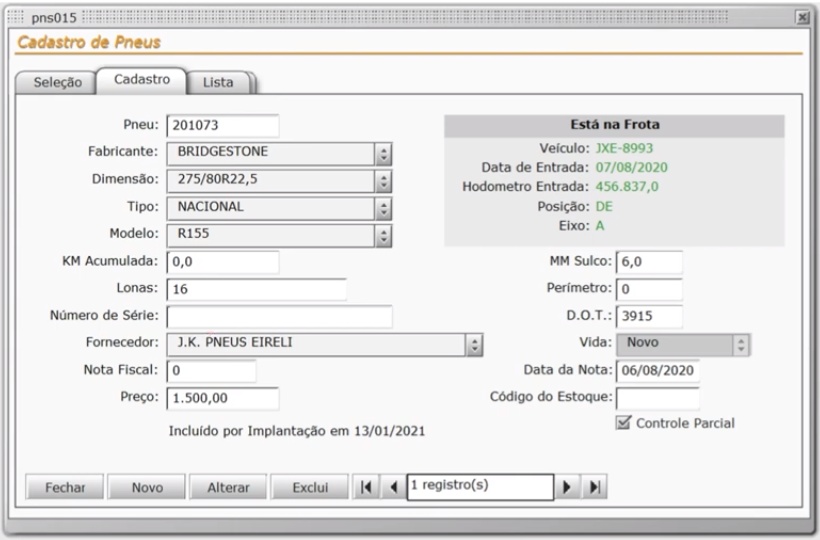Click the Preço field showing 1.500,00
Image resolution: width=820 pixels, height=540 pixels.
click(223, 398)
